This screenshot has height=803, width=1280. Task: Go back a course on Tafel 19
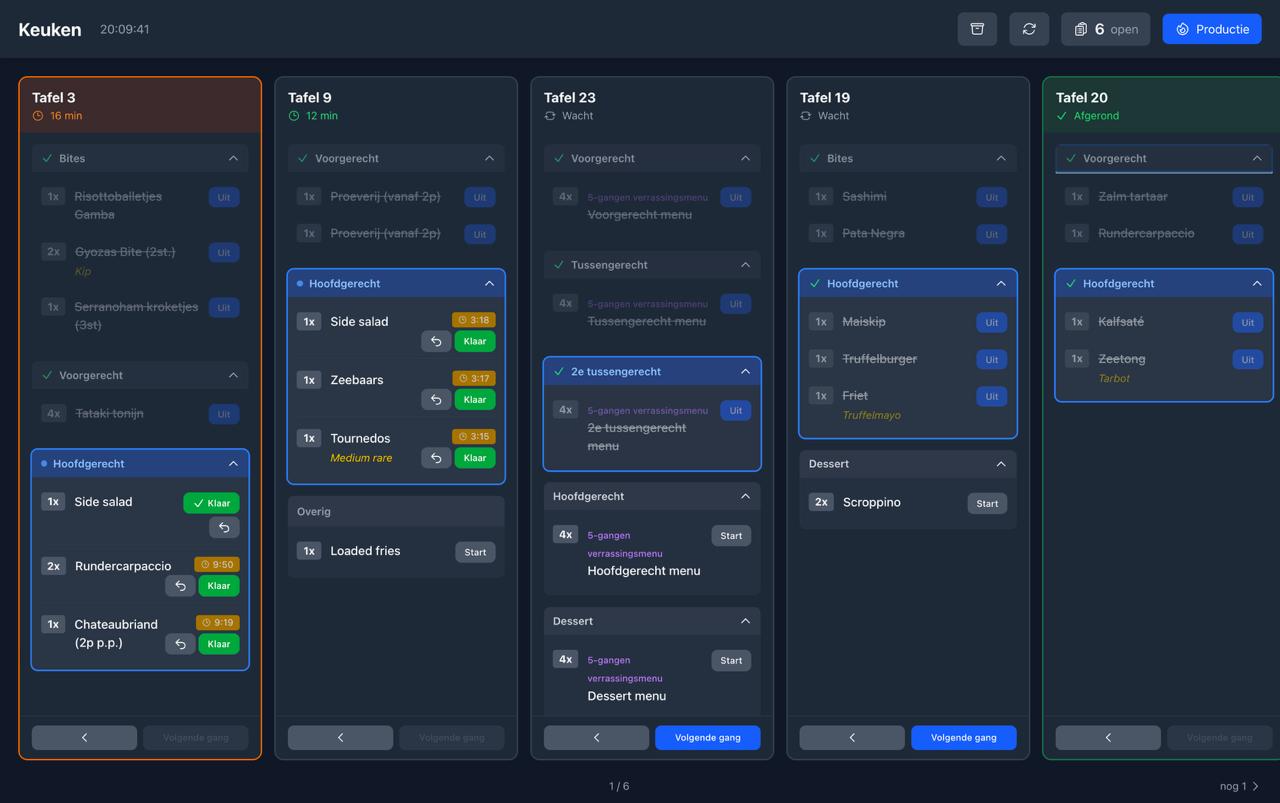852,737
